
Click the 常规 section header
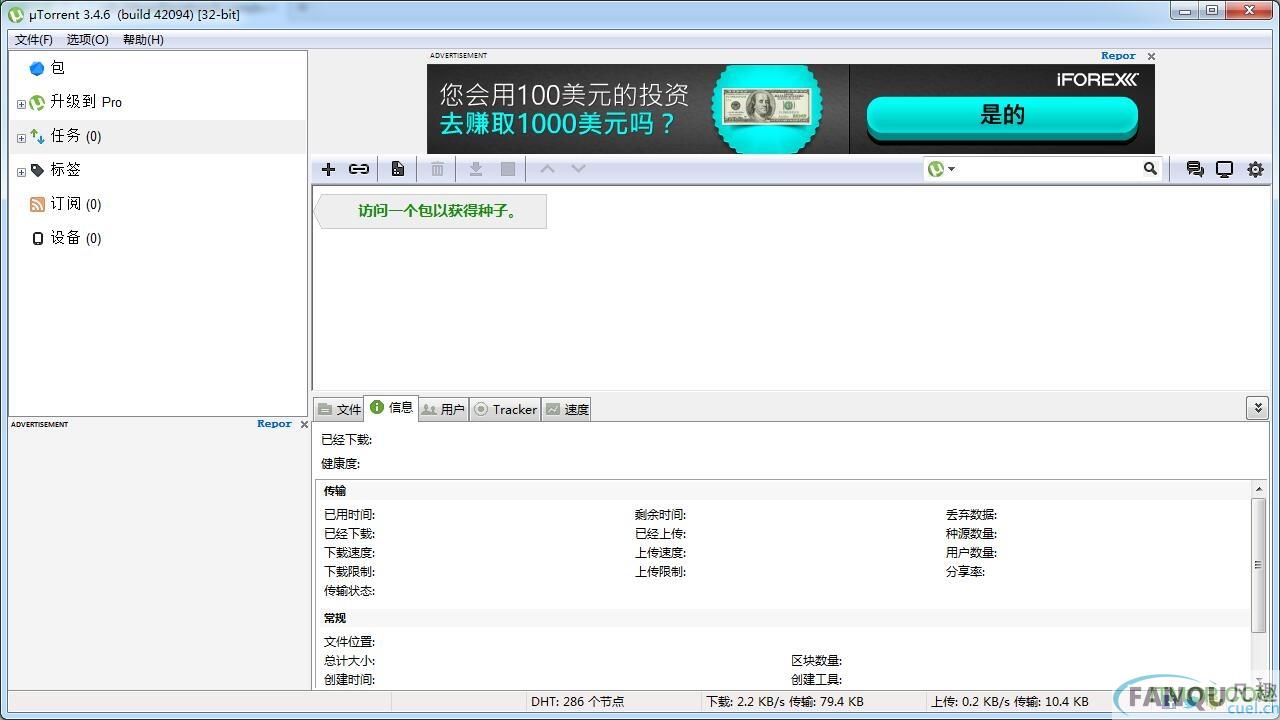335,618
